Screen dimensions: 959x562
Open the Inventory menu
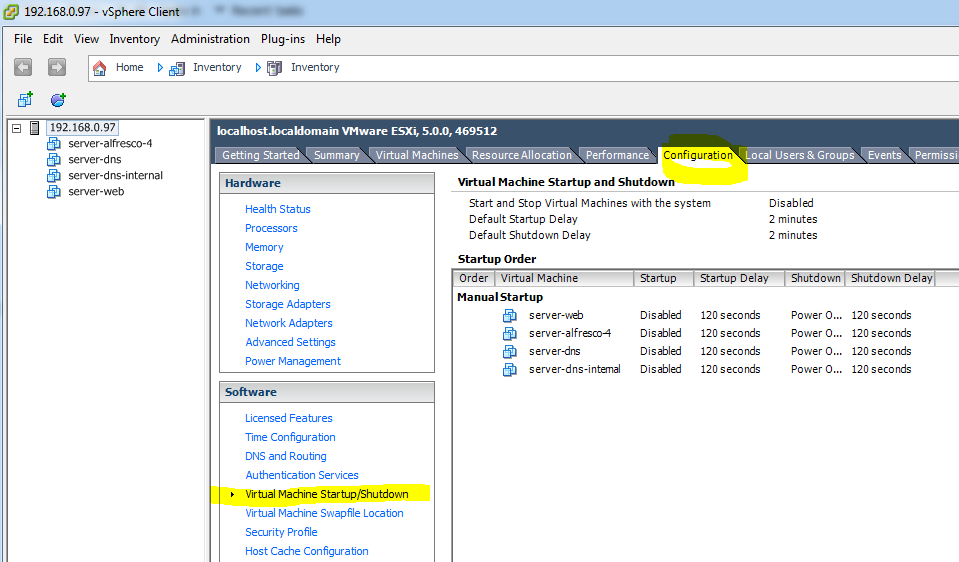[x=135, y=39]
